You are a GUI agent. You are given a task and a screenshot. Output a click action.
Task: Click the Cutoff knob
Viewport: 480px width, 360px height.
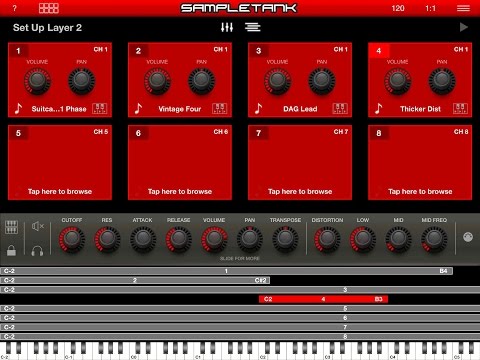tap(72, 239)
